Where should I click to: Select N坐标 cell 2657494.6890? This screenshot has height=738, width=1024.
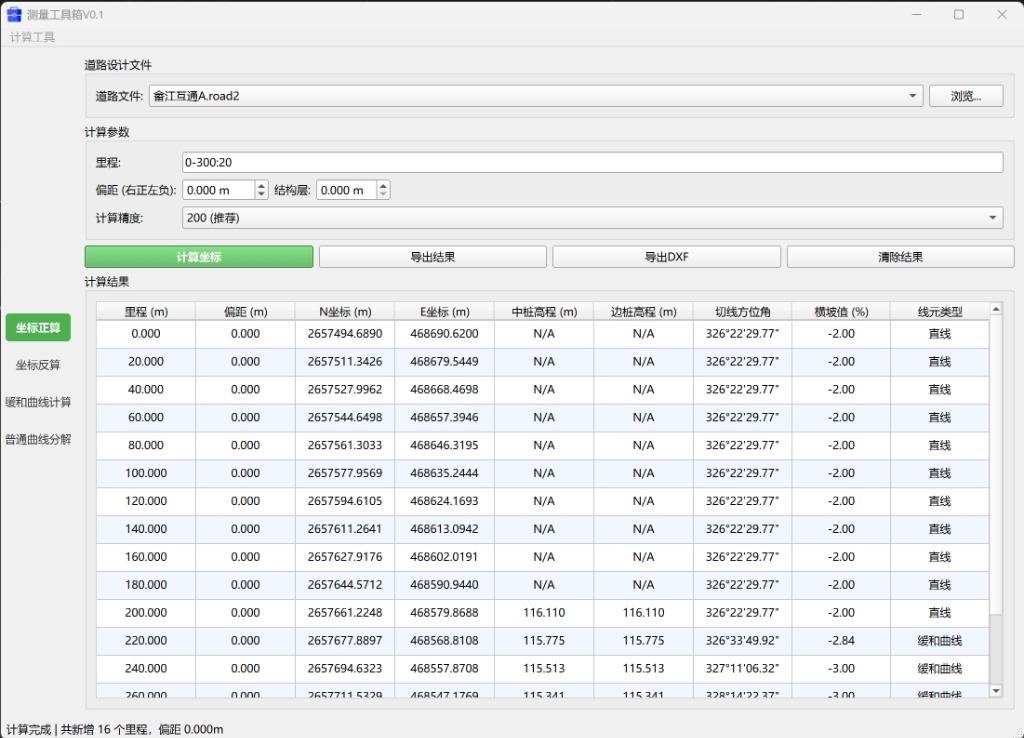point(345,334)
